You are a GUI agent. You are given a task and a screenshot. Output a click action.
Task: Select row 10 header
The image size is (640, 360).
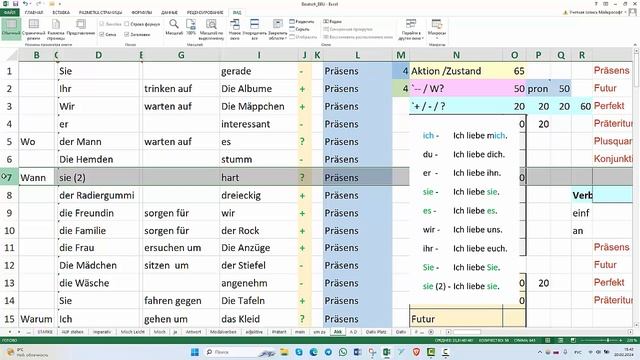pyautogui.click(x=9, y=231)
